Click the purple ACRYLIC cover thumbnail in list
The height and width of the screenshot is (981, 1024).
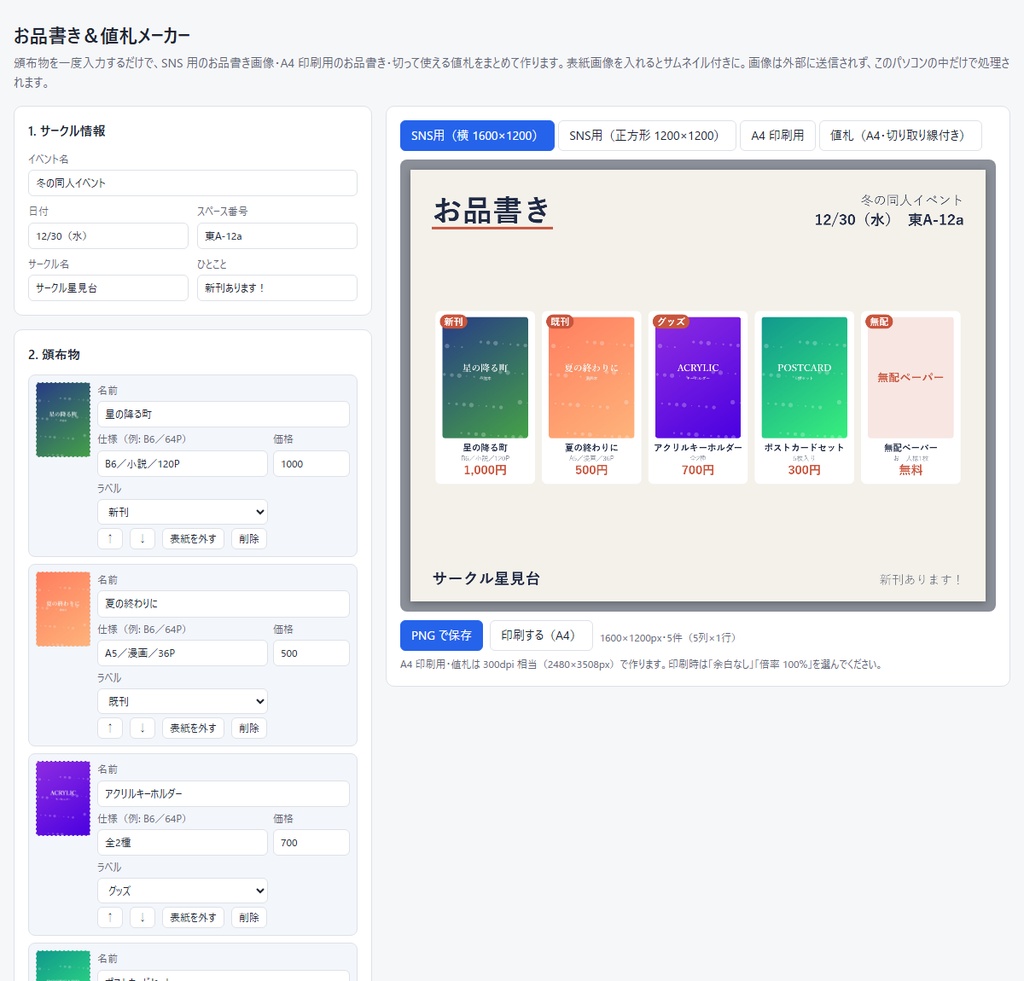[x=63, y=798]
